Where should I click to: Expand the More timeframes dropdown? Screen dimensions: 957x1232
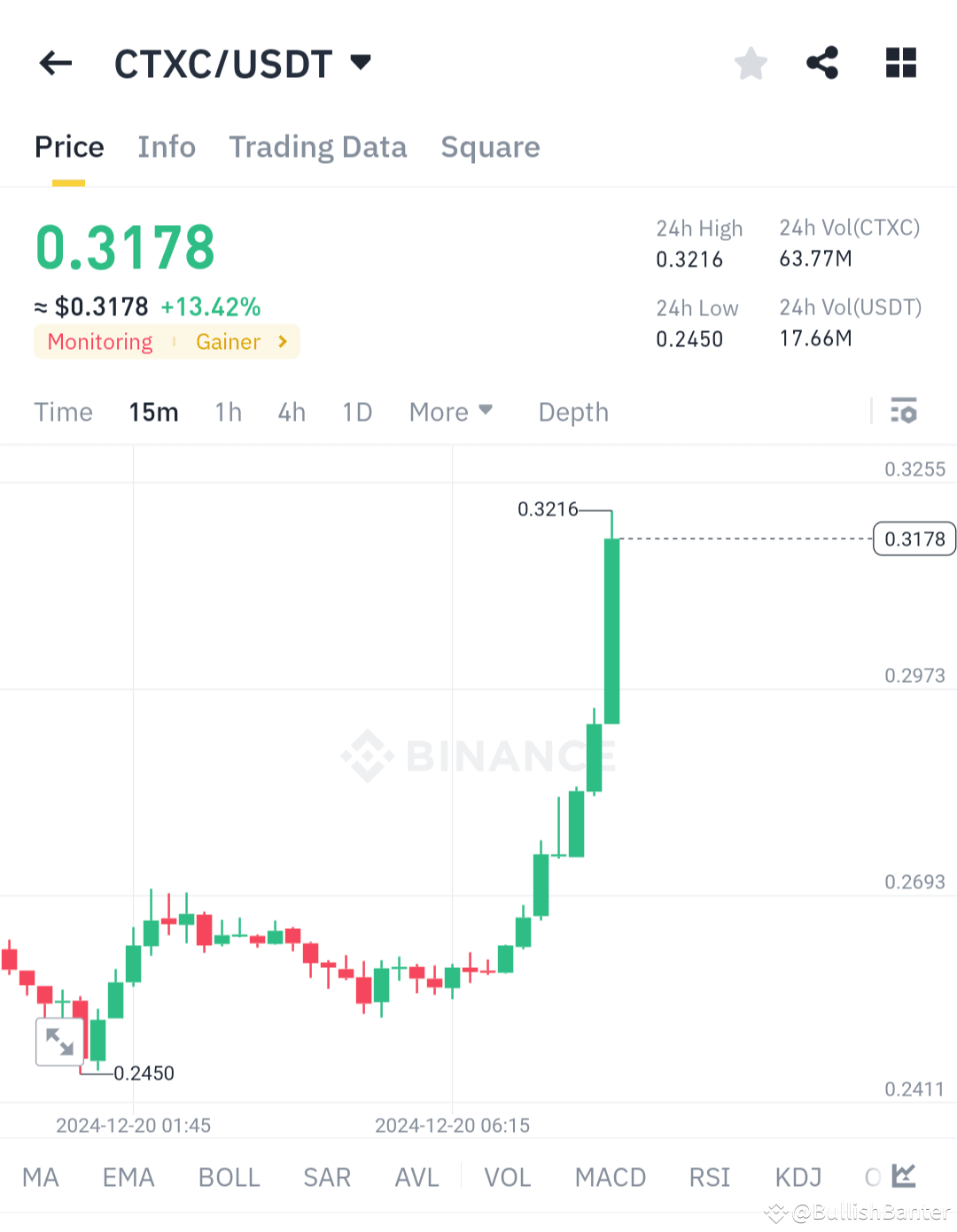[x=451, y=411]
